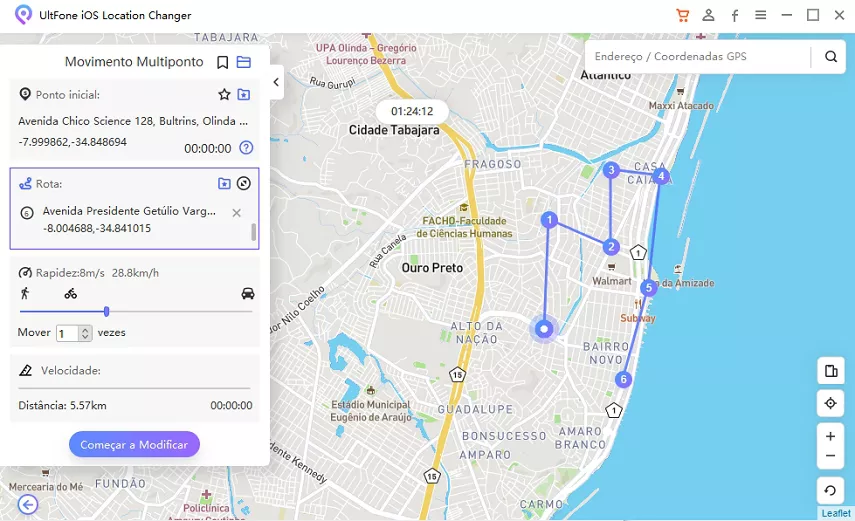Click the Rapidez speed slider handle
The height and width of the screenshot is (521, 855).
coord(106,311)
